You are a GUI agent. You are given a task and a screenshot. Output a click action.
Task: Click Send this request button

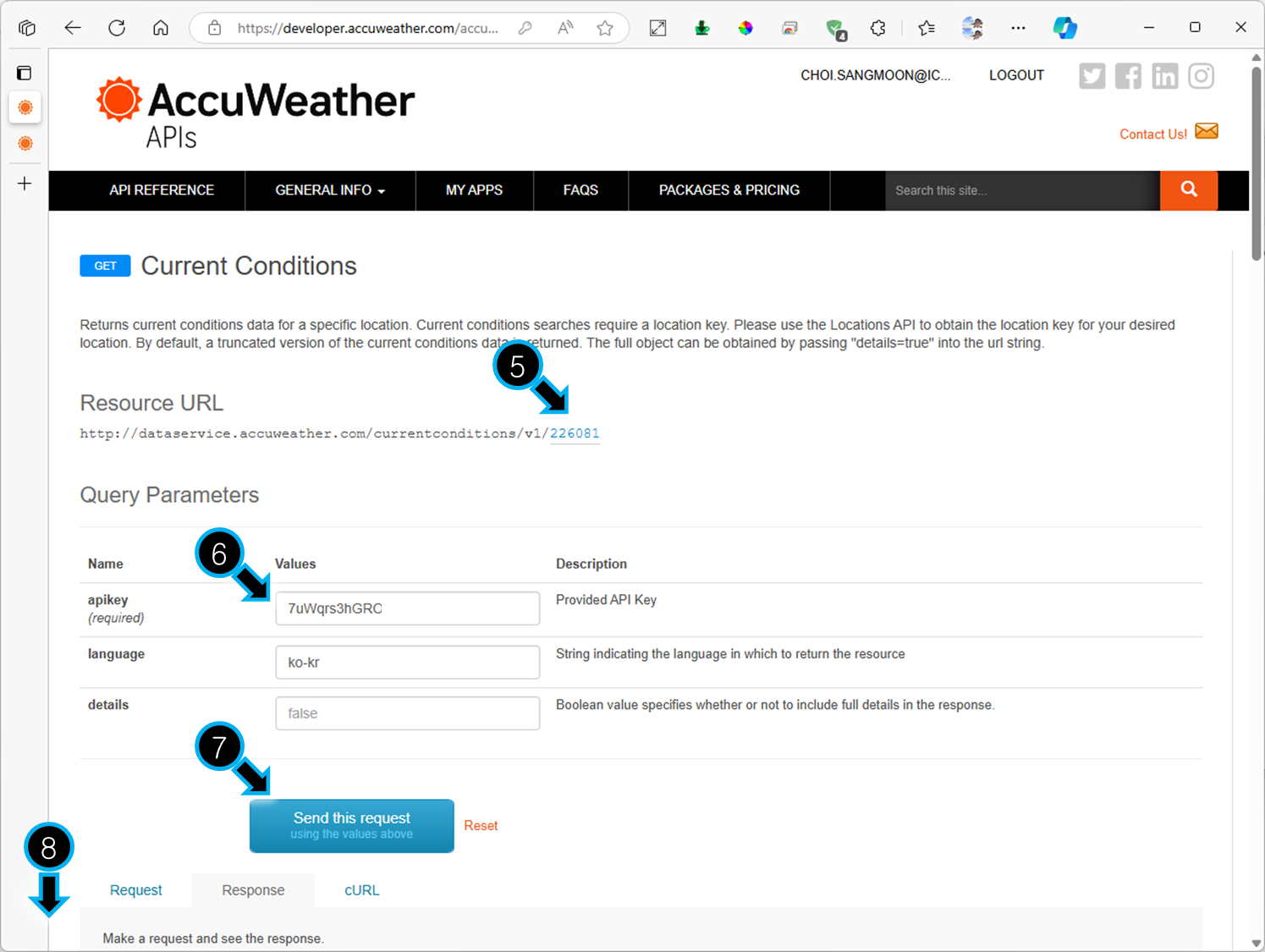(352, 826)
